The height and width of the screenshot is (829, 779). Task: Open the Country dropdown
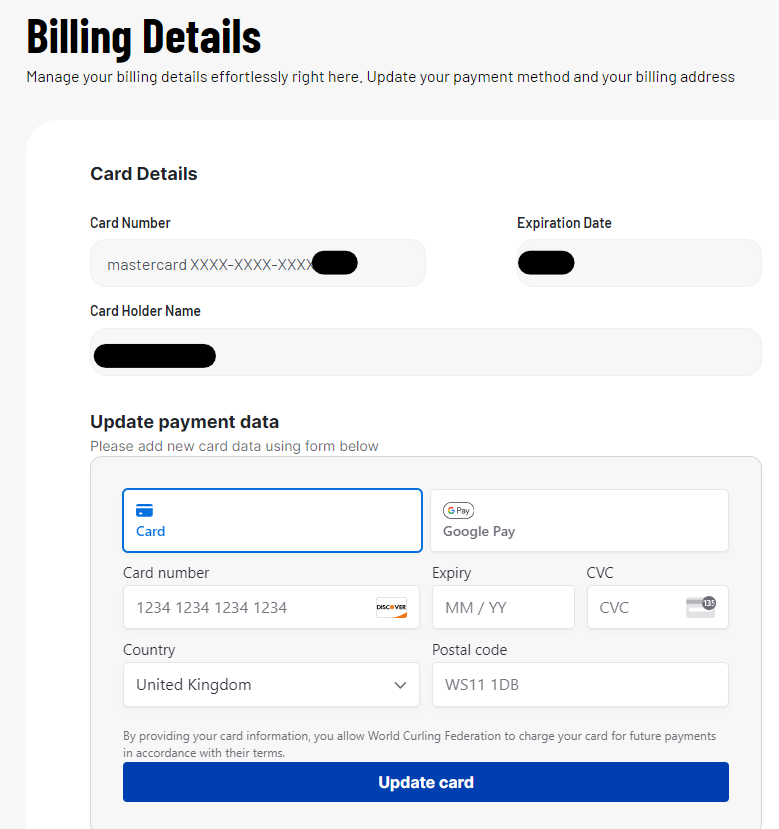point(271,685)
